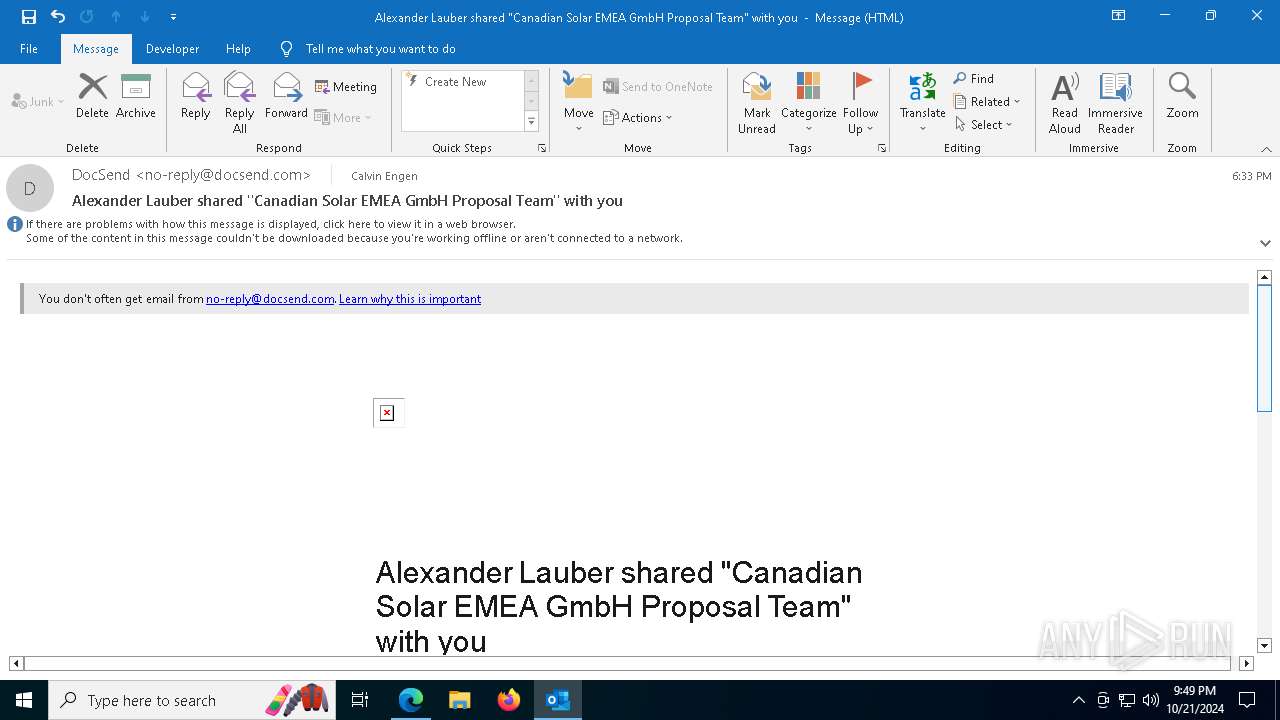Create a Meeting from this message
1280x720 pixels.
[x=346, y=87]
